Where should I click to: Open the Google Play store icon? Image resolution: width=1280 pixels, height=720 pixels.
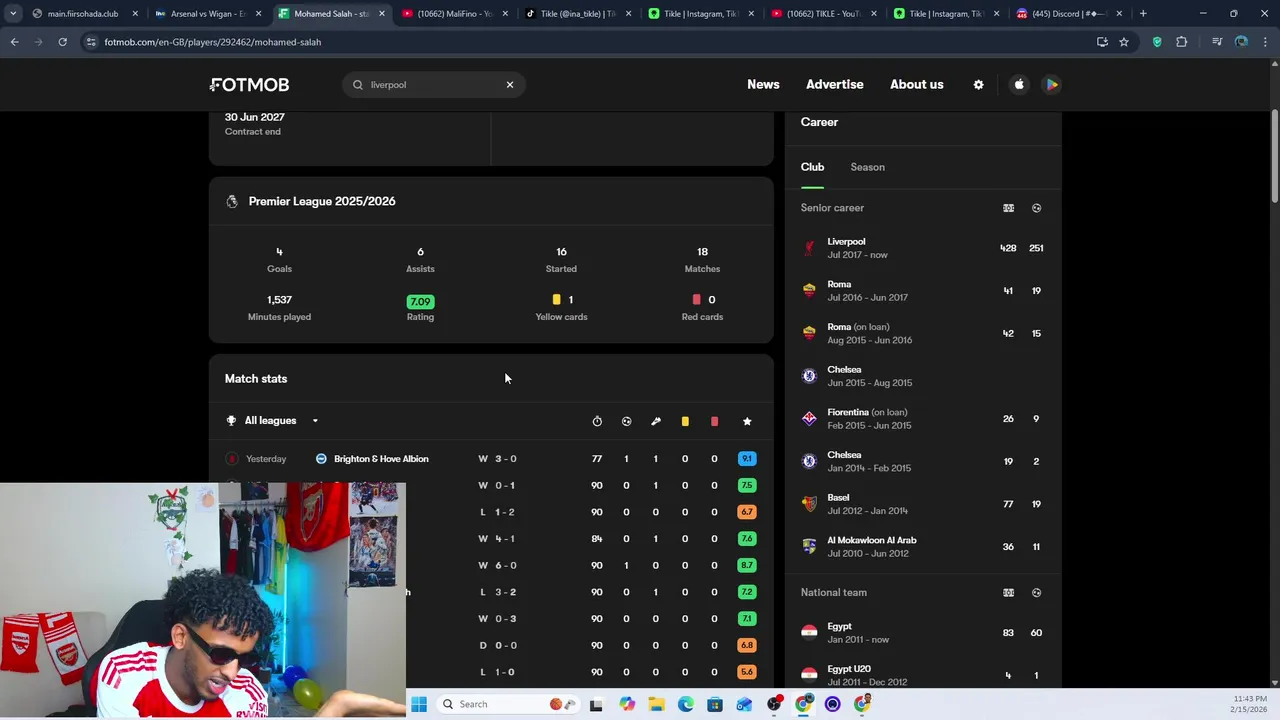(x=1052, y=85)
